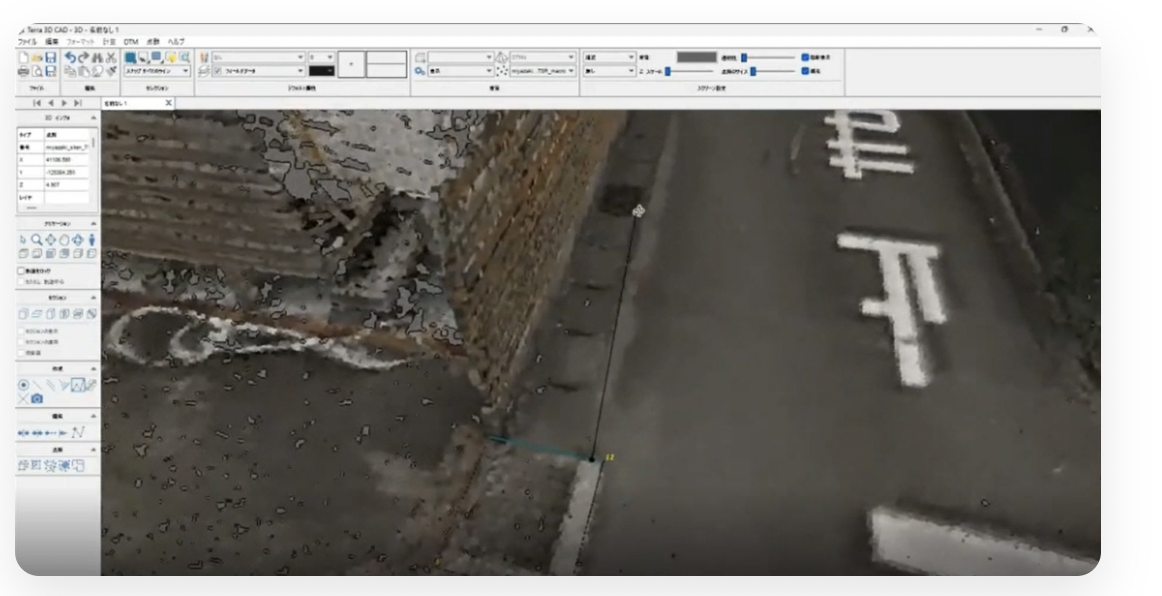Select the person walk-view icon in the navigation panel
The height and width of the screenshot is (596, 1162).
[x=92, y=240]
